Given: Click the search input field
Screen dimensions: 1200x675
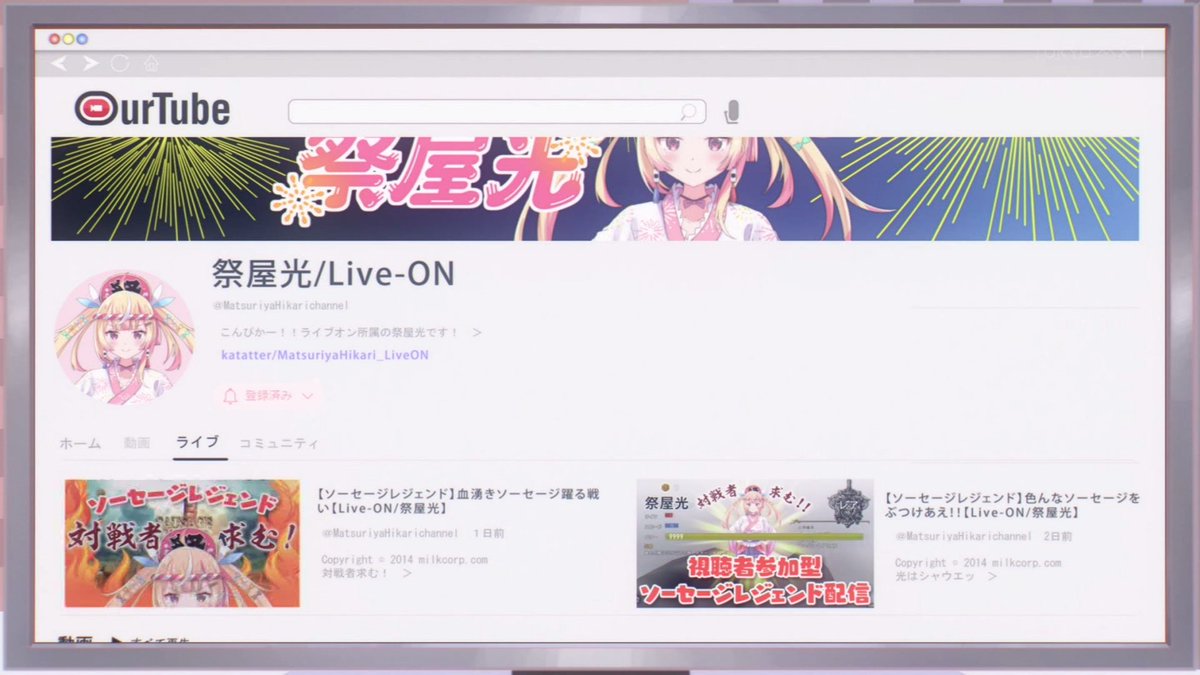Looking at the screenshot, I should (497, 111).
